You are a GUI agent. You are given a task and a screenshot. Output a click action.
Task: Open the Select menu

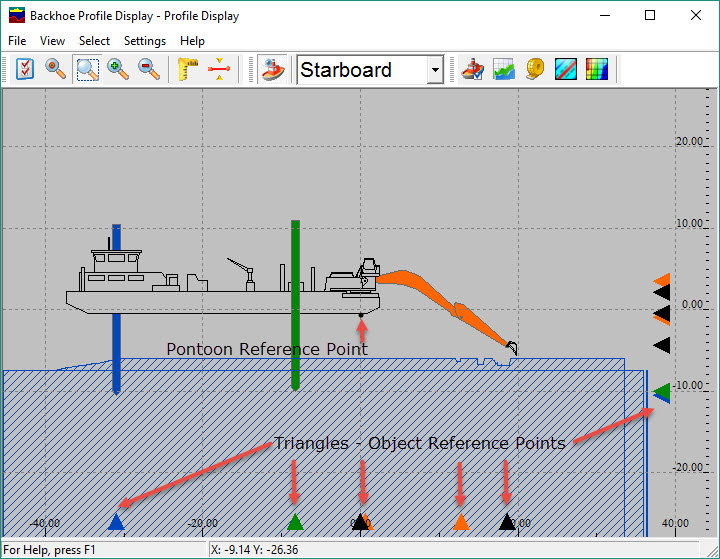pos(94,41)
